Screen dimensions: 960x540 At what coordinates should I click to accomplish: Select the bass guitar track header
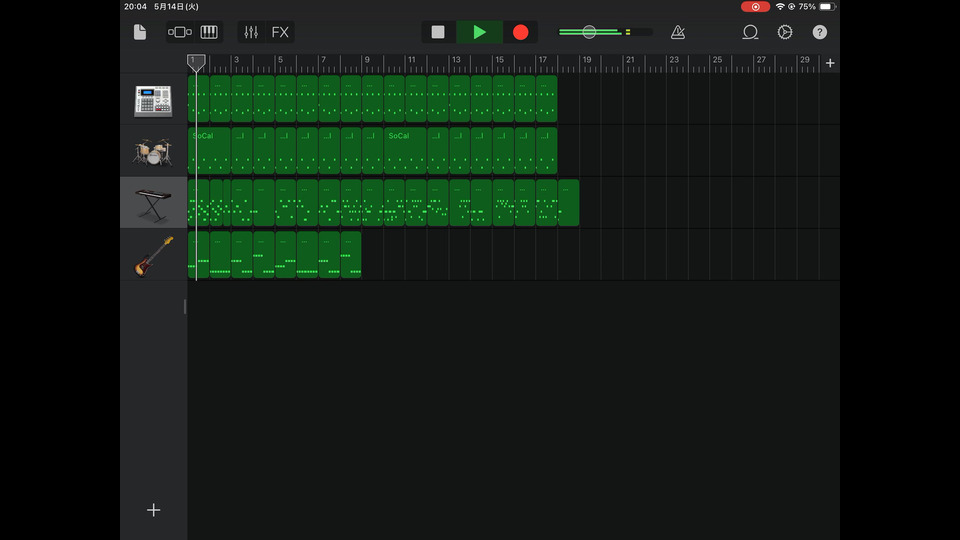point(153,256)
